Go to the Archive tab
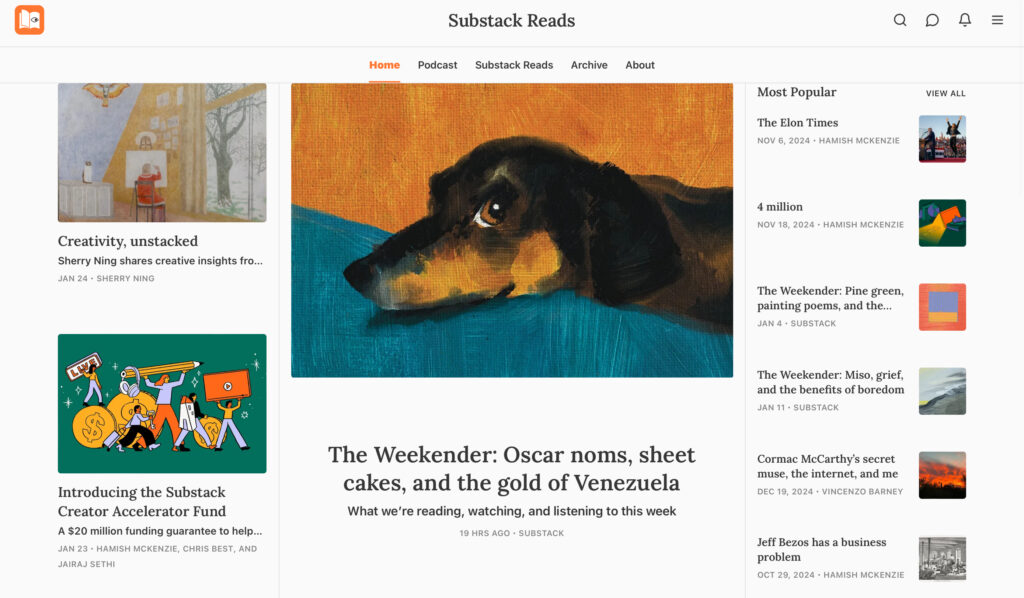The height and width of the screenshot is (598, 1024). click(x=589, y=65)
